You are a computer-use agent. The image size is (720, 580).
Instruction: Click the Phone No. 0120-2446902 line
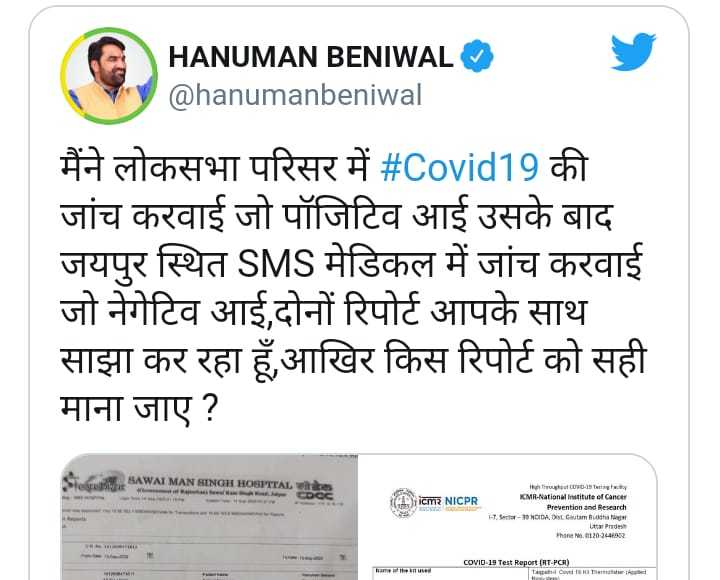click(x=591, y=535)
